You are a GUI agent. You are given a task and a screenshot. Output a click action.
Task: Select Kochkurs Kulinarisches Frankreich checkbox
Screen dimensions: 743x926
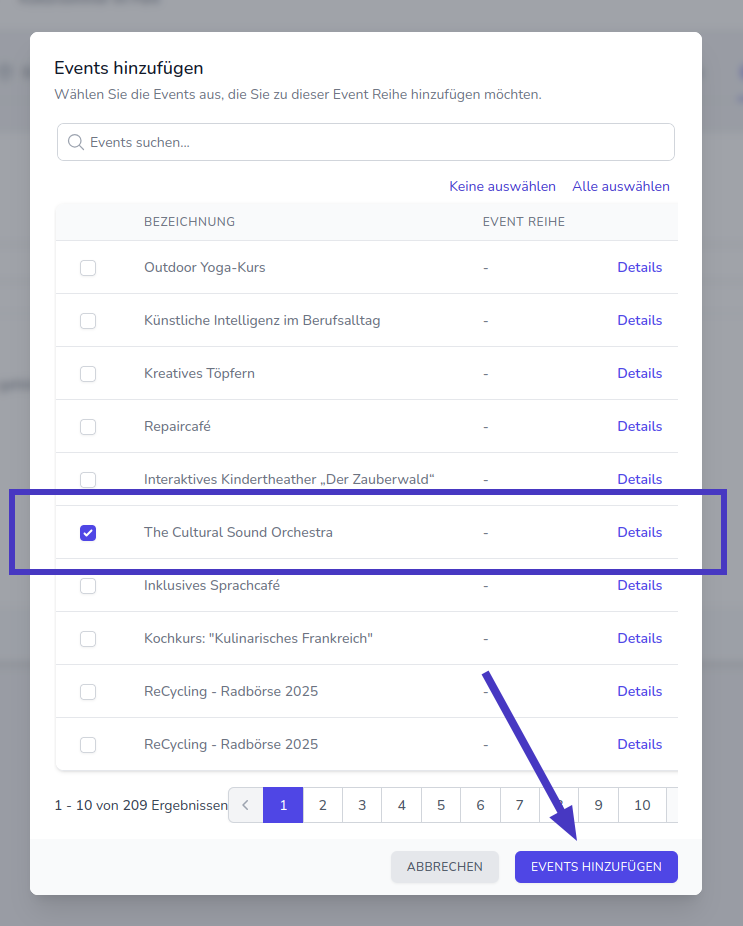[x=88, y=639]
